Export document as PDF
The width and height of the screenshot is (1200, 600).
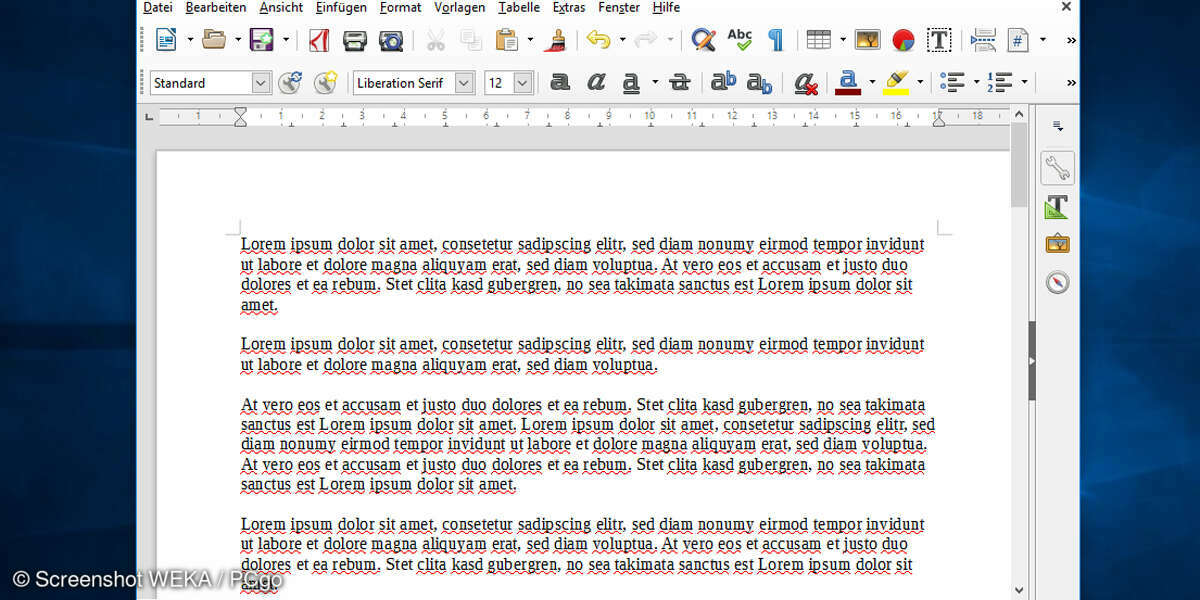click(x=319, y=40)
